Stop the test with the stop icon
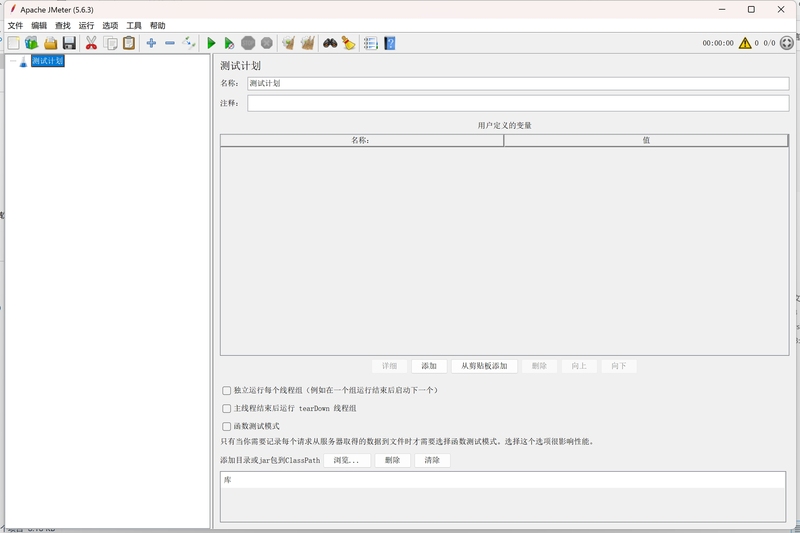The image size is (800, 533). click(x=248, y=43)
